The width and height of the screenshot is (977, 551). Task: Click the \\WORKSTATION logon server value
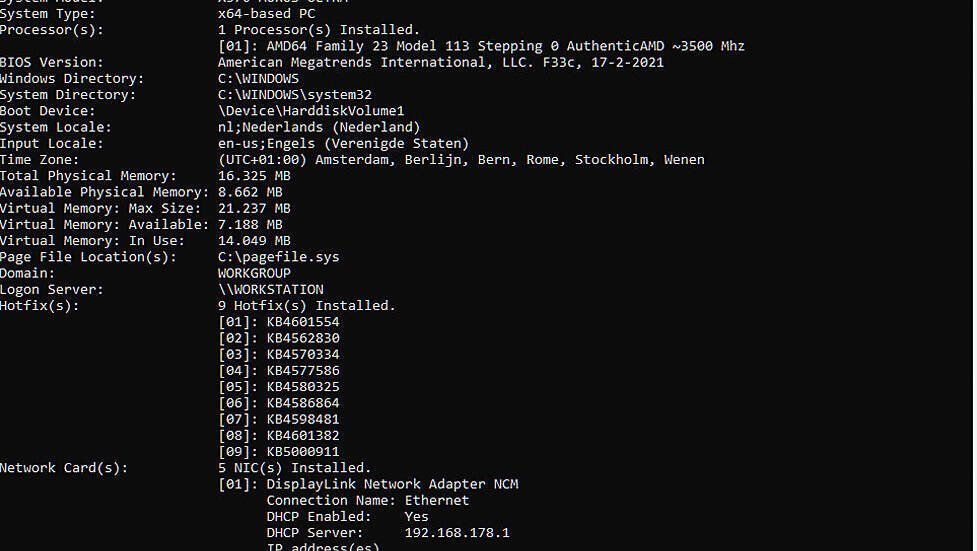click(270, 290)
